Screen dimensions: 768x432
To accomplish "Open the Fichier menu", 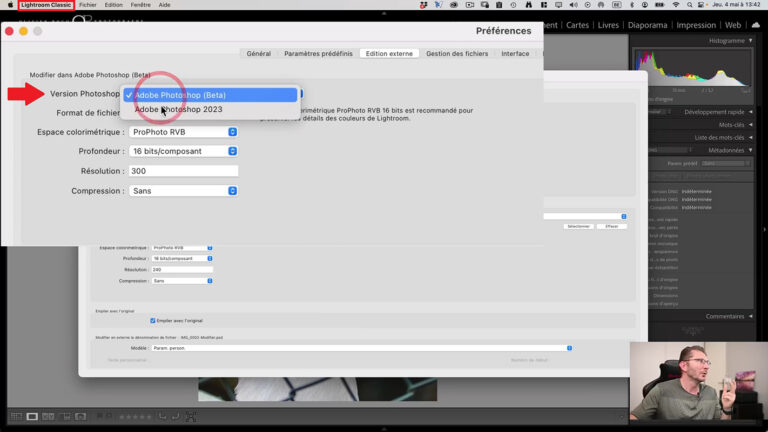I will pos(88,5).
